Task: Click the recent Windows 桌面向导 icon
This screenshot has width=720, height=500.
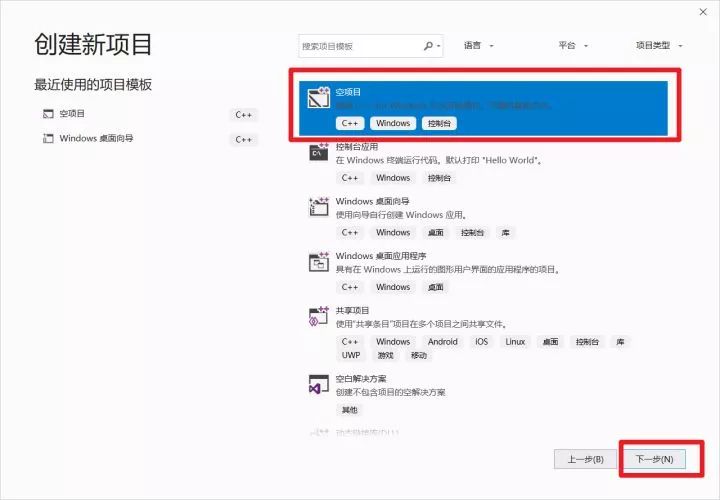Action: [48, 138]
